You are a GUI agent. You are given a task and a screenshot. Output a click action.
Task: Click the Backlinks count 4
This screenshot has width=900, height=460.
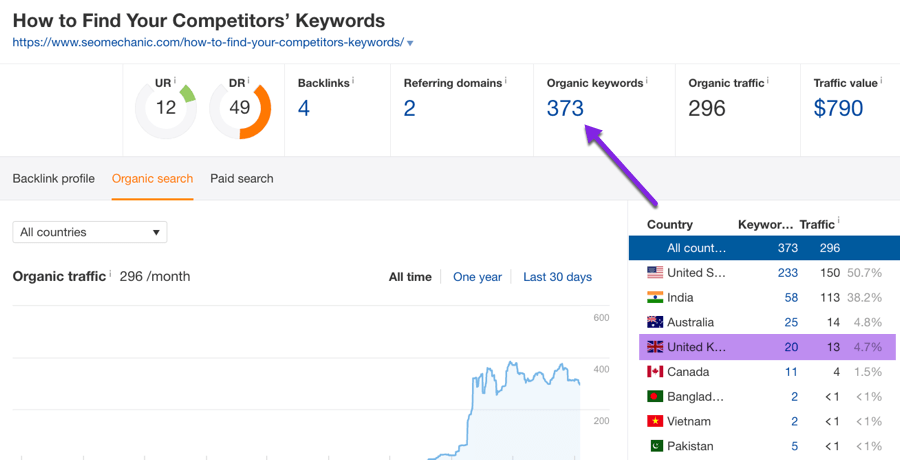(x=304, y=108)
